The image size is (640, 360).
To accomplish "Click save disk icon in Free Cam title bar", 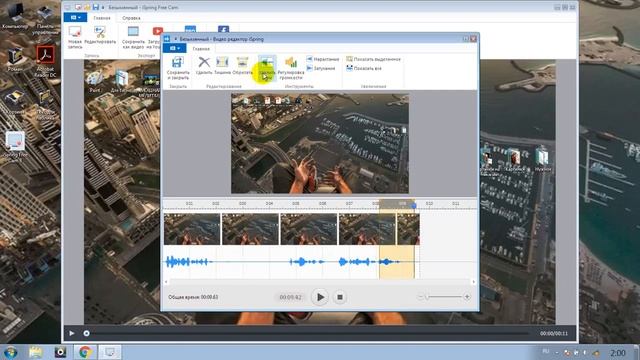I will coord(96,7).
